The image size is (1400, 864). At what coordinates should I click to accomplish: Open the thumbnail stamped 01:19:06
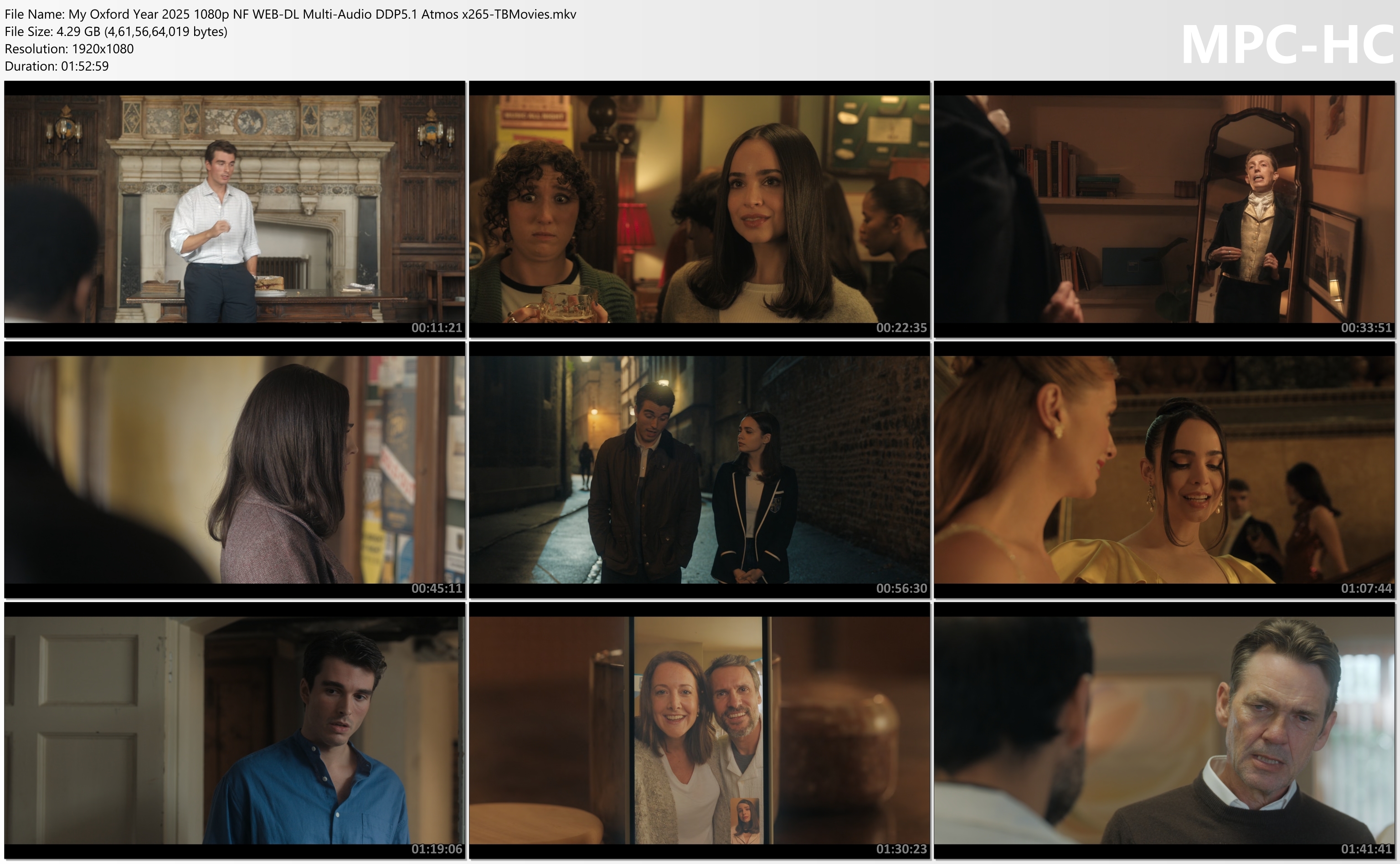[x=234, y=730]
